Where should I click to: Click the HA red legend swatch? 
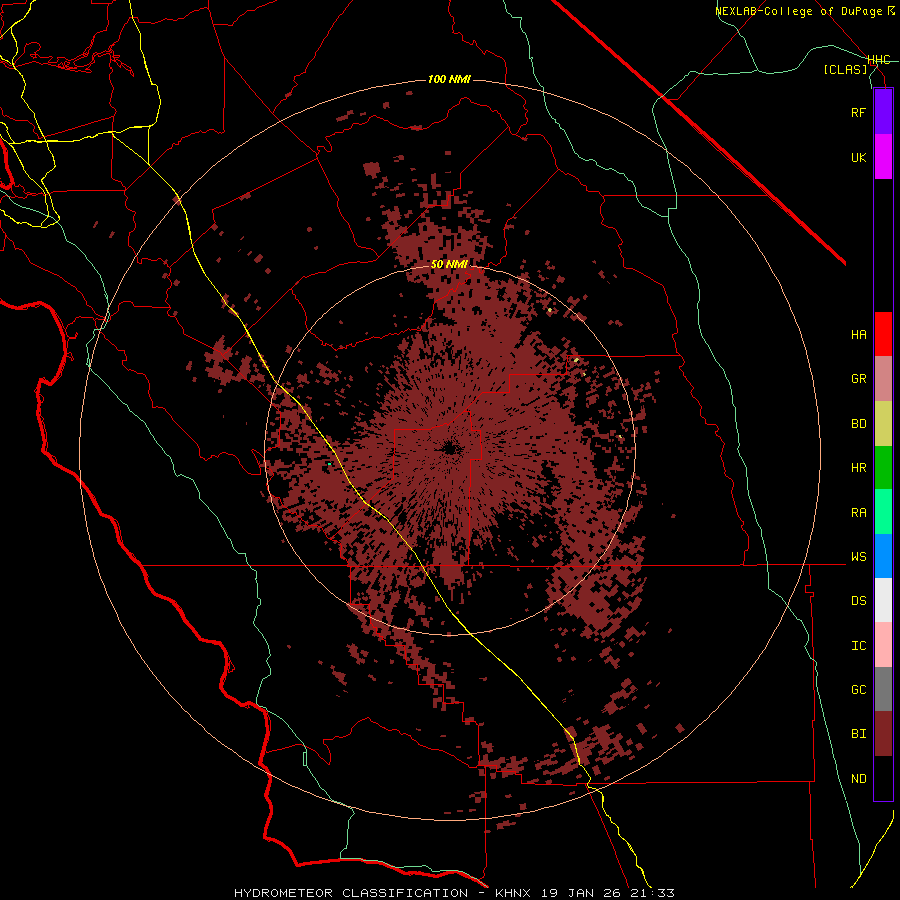pos(883,334)
